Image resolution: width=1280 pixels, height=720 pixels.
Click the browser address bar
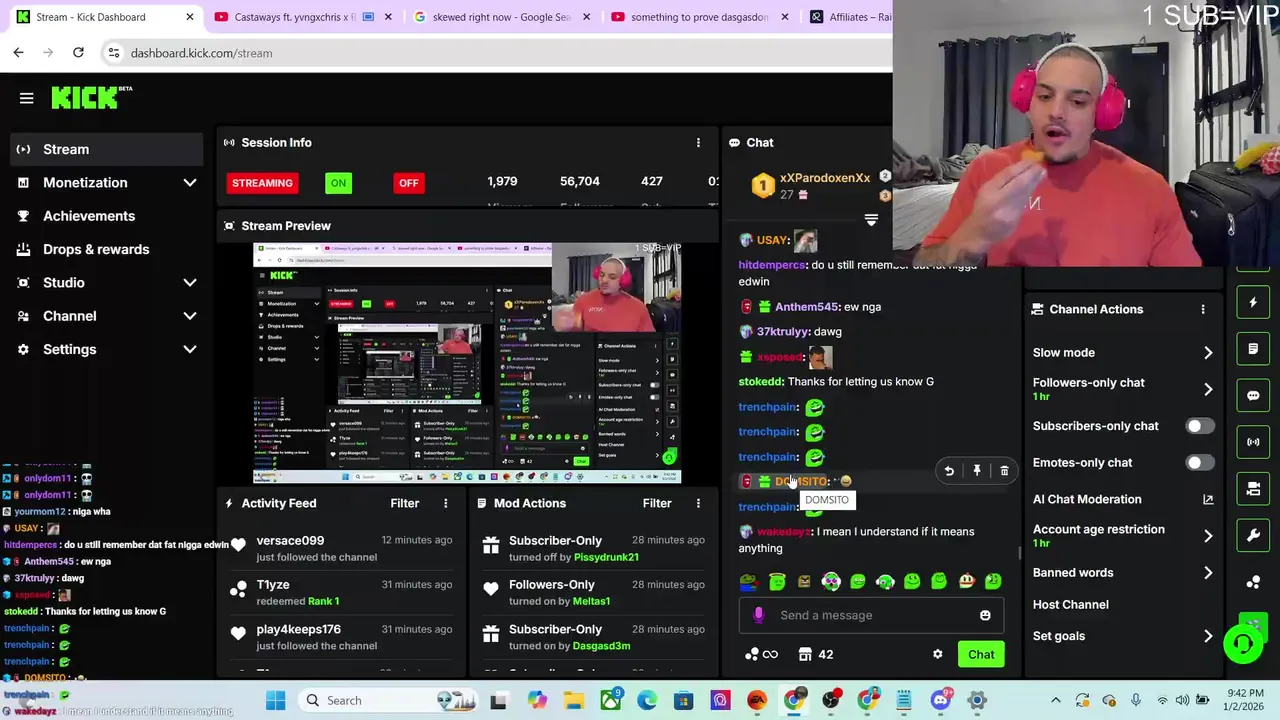pyautogui.click(x=500, y=53)
